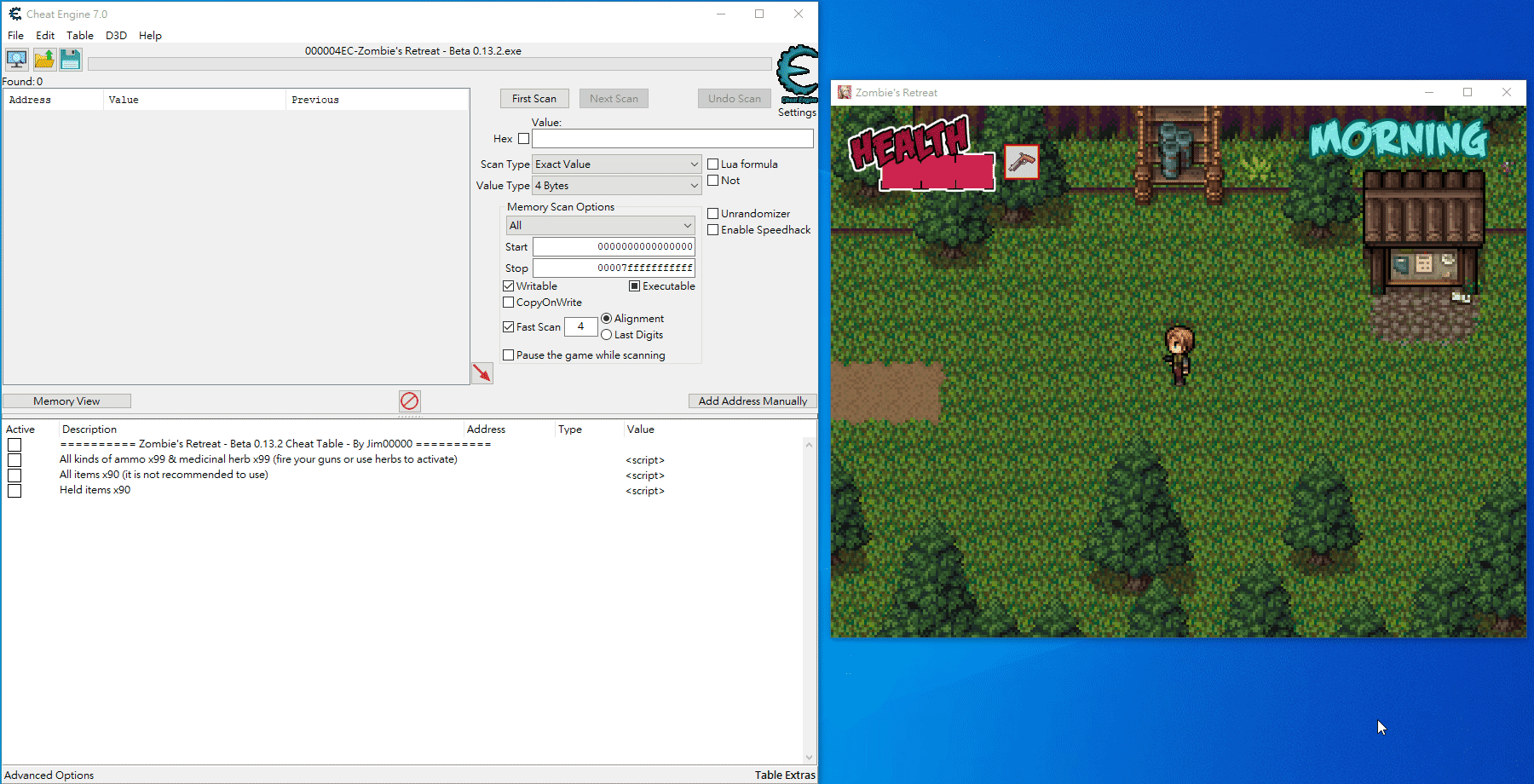Click the Cheat Engine logo settings icon
This screenshot has width=1534, height=784.
798,74
